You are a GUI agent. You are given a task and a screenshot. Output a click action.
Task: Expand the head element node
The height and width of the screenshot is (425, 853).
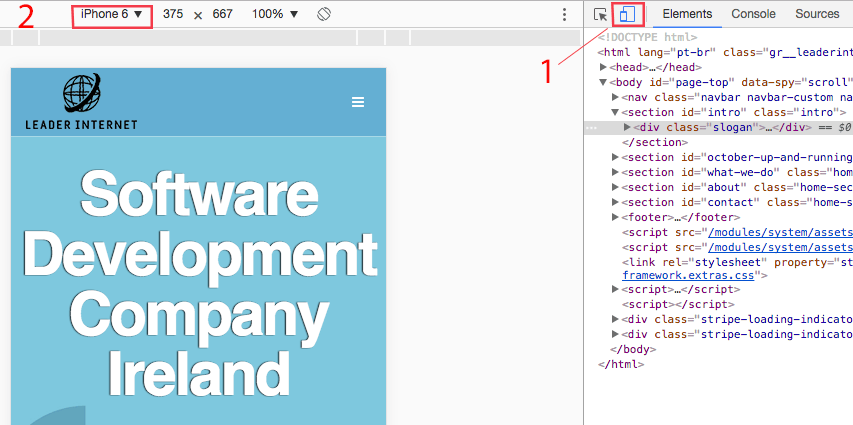coord(603,67)
